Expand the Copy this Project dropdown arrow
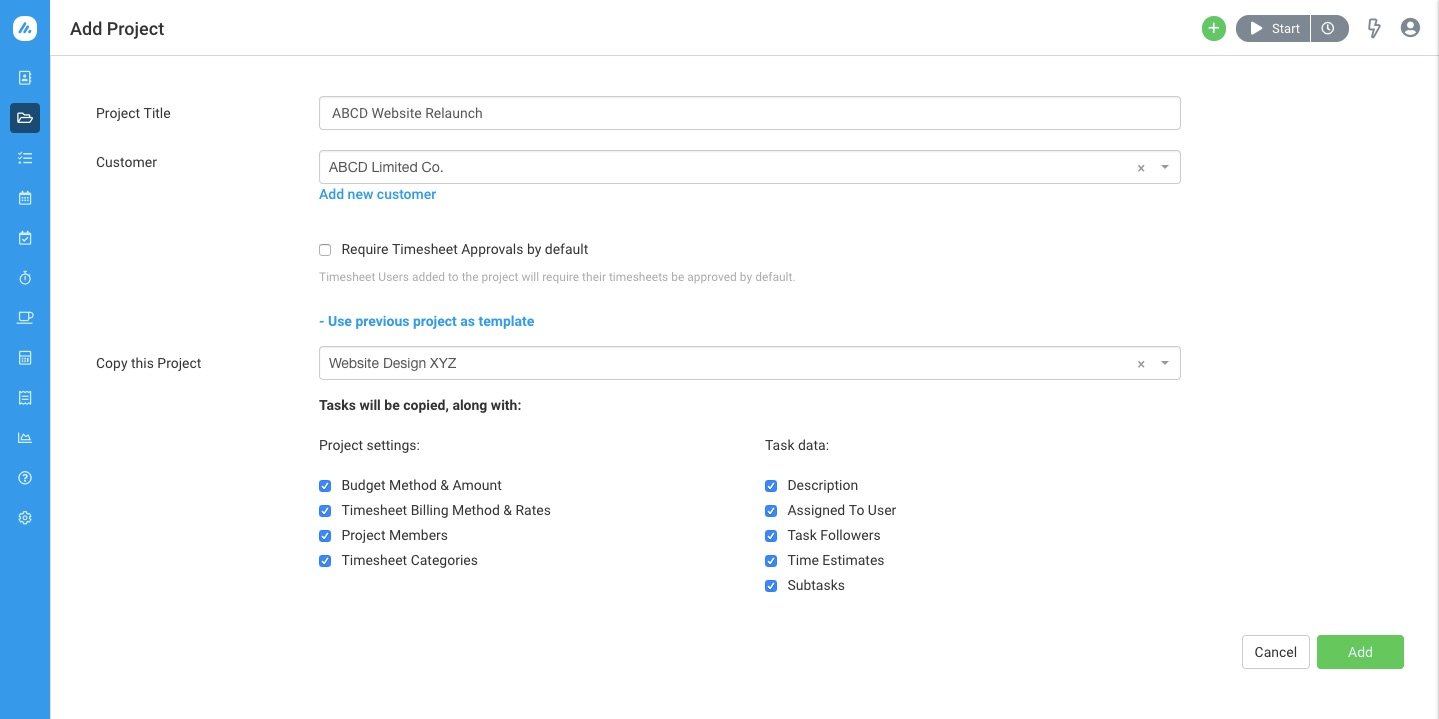This screenshot has width=1439, height=719. (1165, 363)
